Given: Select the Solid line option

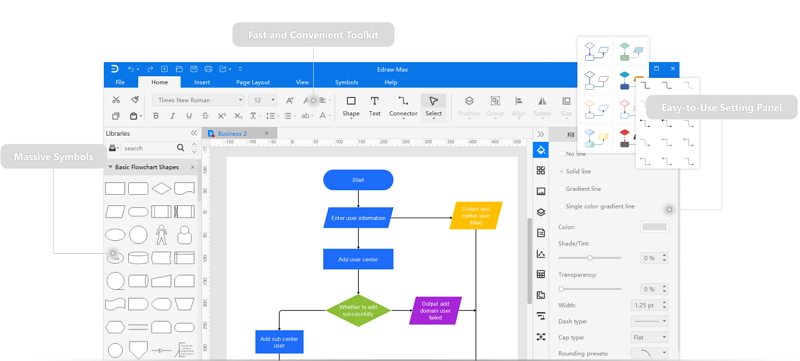Looking at the screenshot, I should tap(576, 171).
